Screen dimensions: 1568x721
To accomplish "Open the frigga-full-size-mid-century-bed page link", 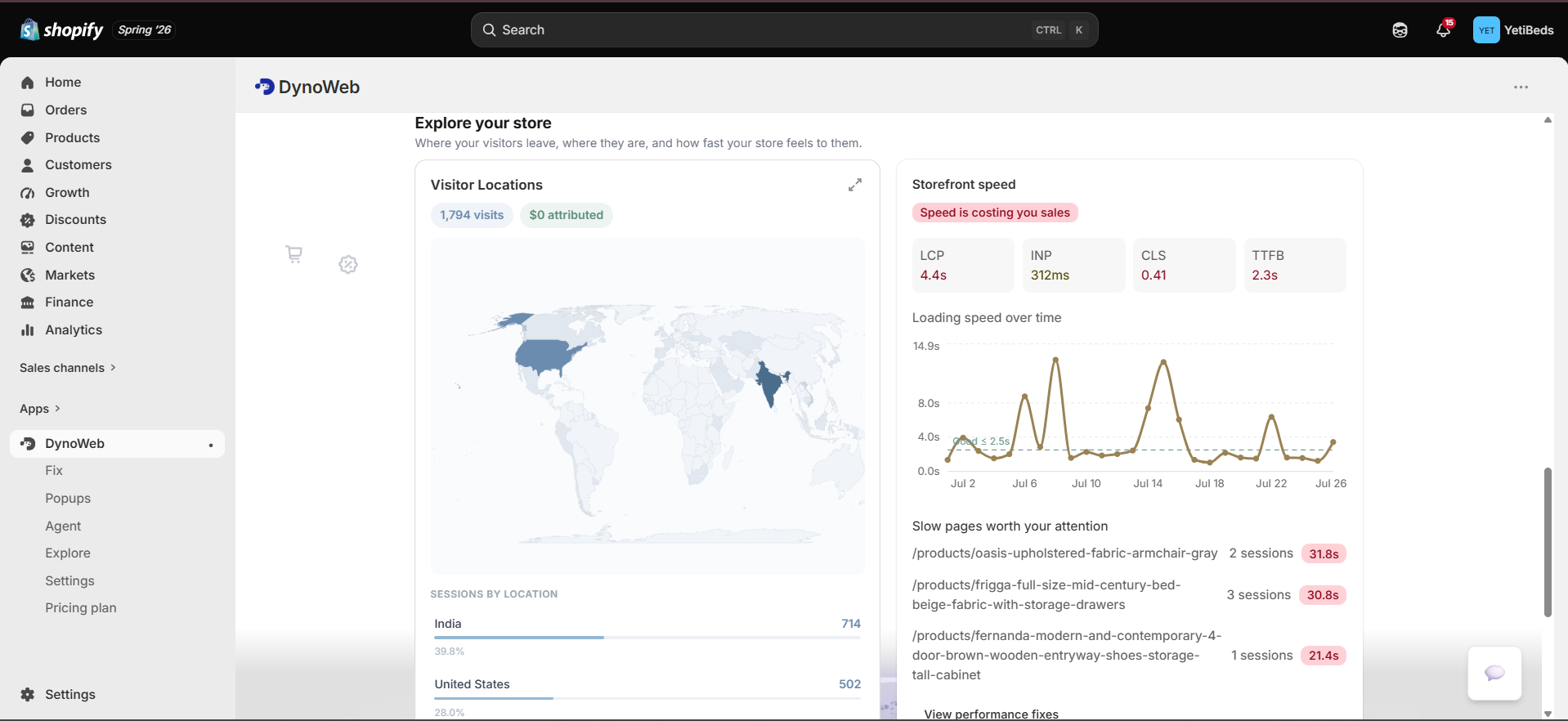I will pyautogui.click(x=1046, y=595).
